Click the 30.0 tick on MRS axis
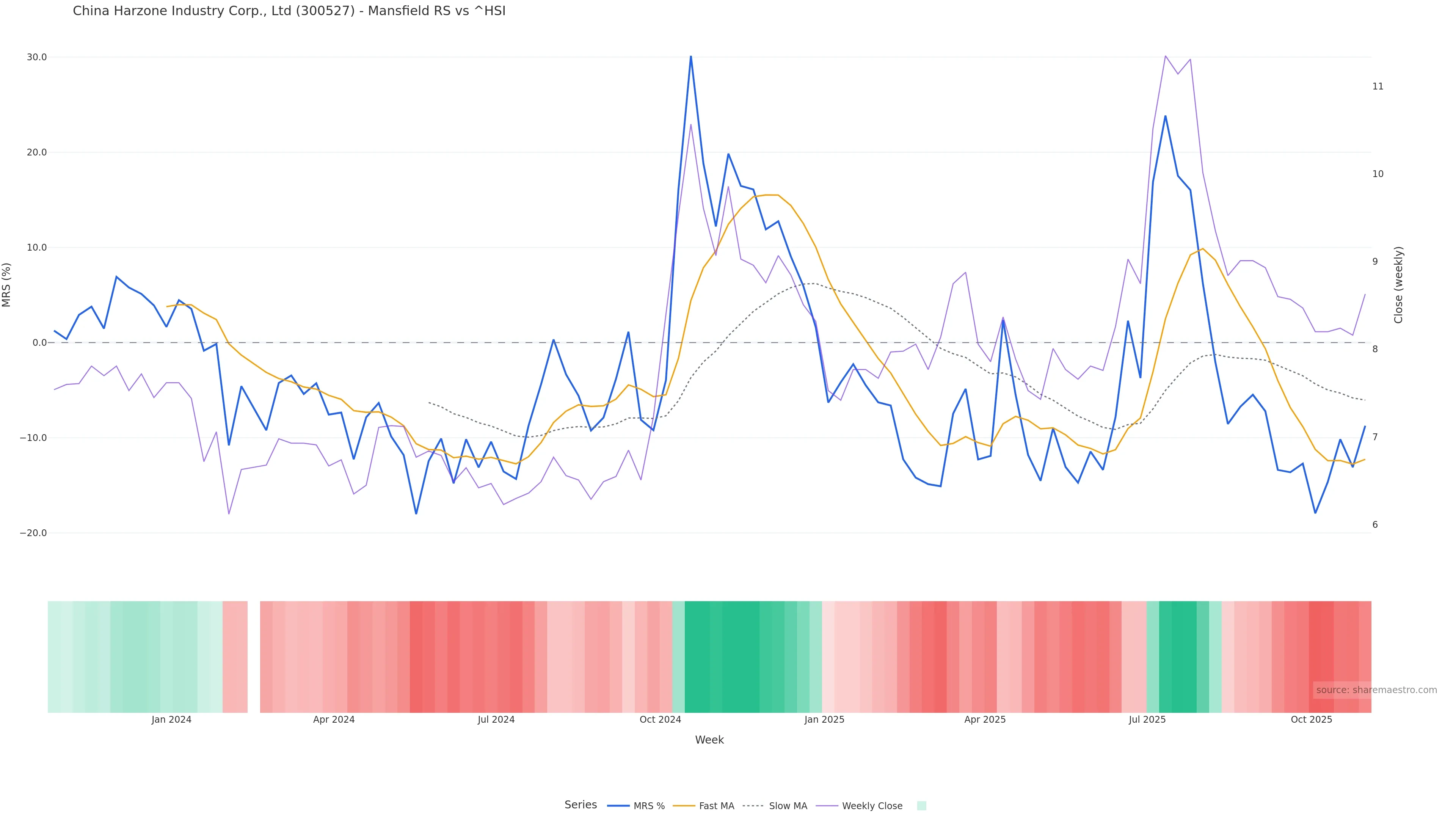 tap(37, 57)
